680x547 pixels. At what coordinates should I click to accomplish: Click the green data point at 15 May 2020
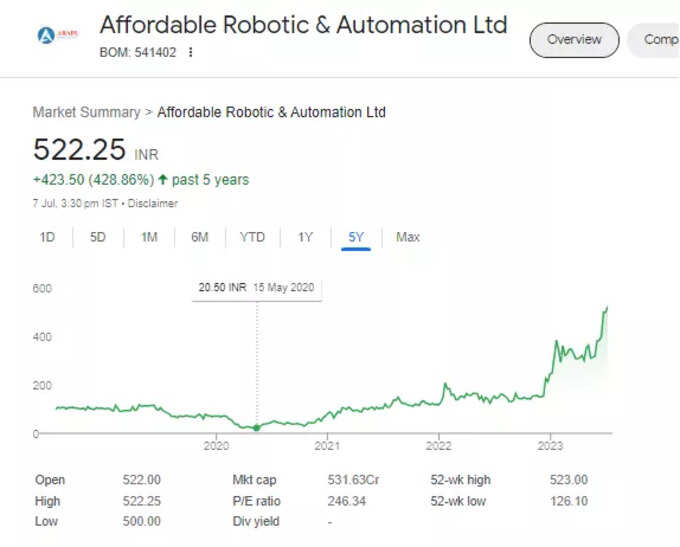257,428
